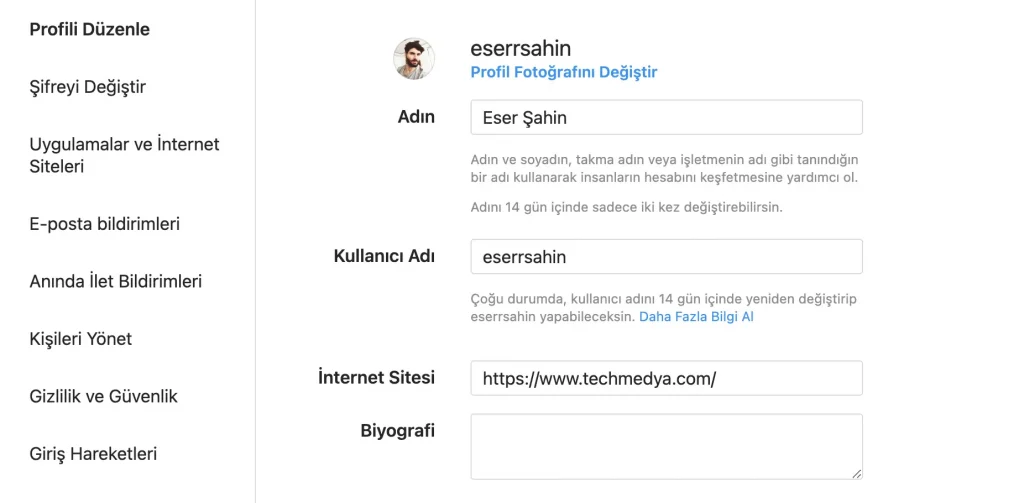Click the İnternet Sitesi URL field
Viewport: 1024px width, 503px height.
tap(666, 378)
